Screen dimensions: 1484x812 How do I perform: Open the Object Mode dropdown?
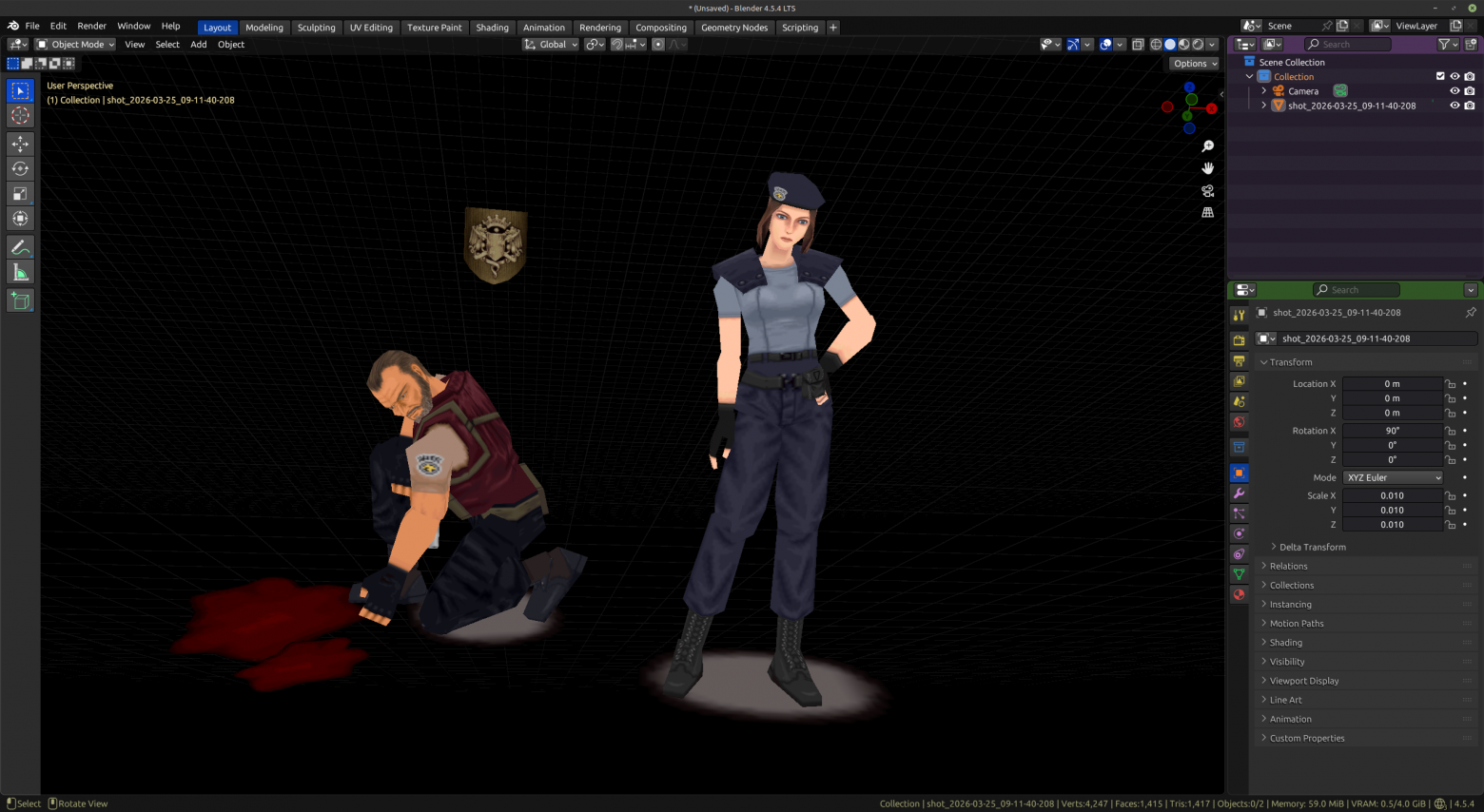point(75,45)
